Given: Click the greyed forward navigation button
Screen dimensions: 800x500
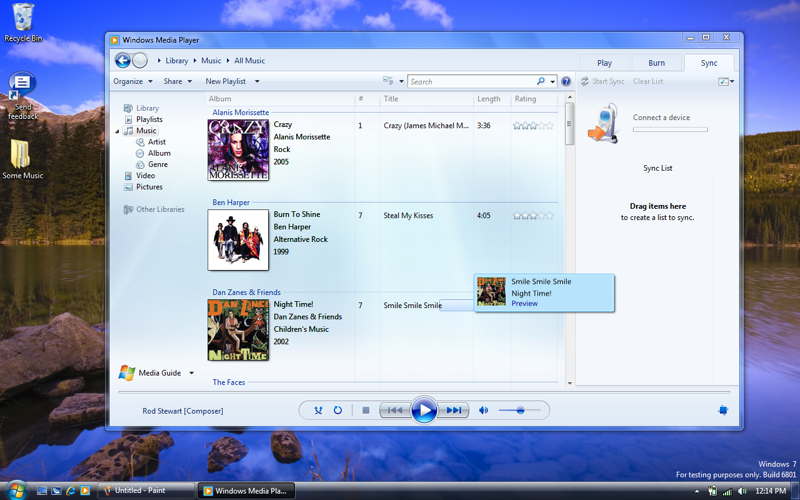Looking at the screenshot, I should tap(140, 60).
